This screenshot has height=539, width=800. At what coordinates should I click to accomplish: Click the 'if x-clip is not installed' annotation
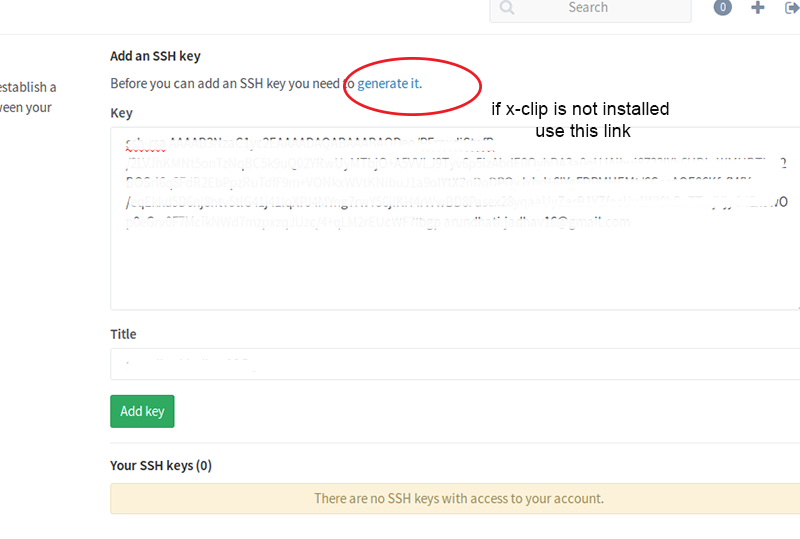pyautogui.click(x=580, y=109)
